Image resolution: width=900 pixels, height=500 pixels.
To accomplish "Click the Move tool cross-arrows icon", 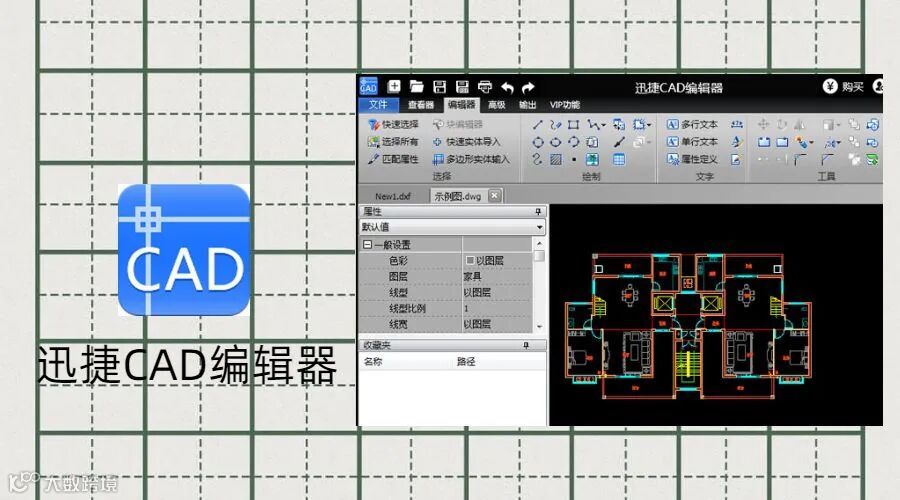I will [x=763, y=125].
